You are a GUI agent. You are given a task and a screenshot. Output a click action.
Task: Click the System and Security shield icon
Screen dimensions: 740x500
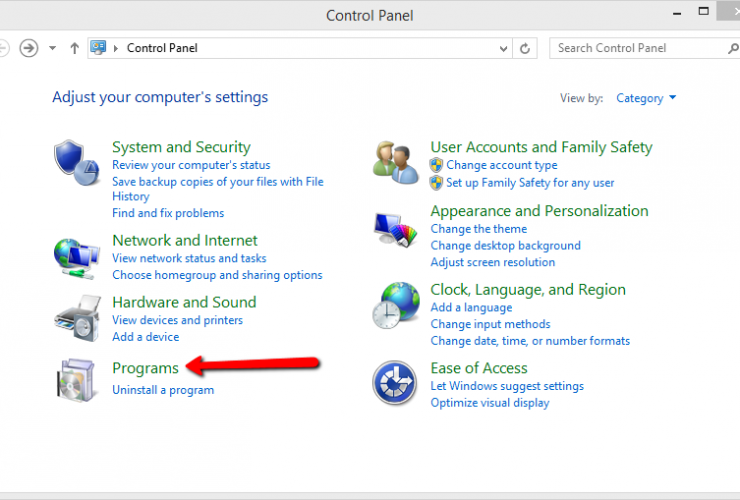point(76,161)
